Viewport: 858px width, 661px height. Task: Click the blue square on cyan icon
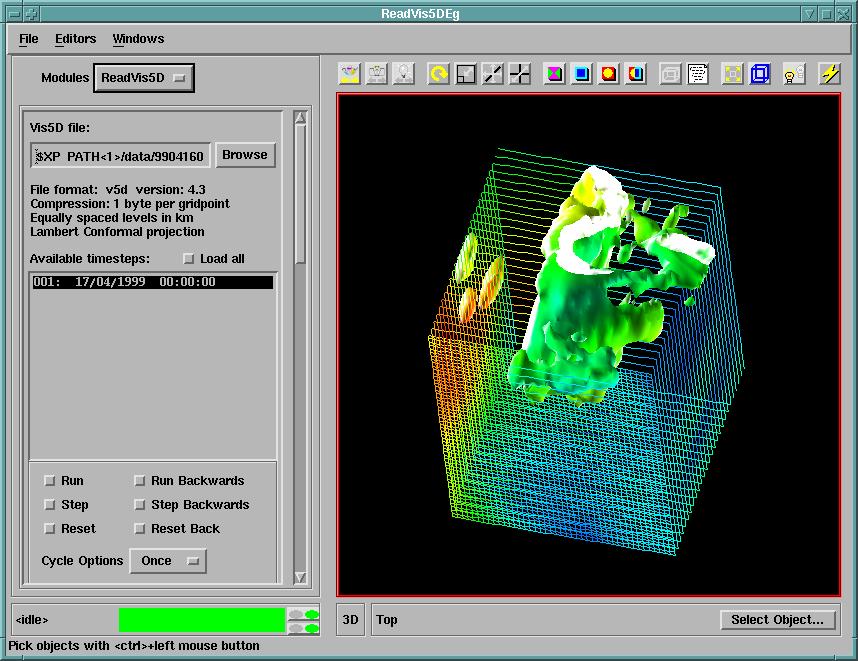[582, 74]
